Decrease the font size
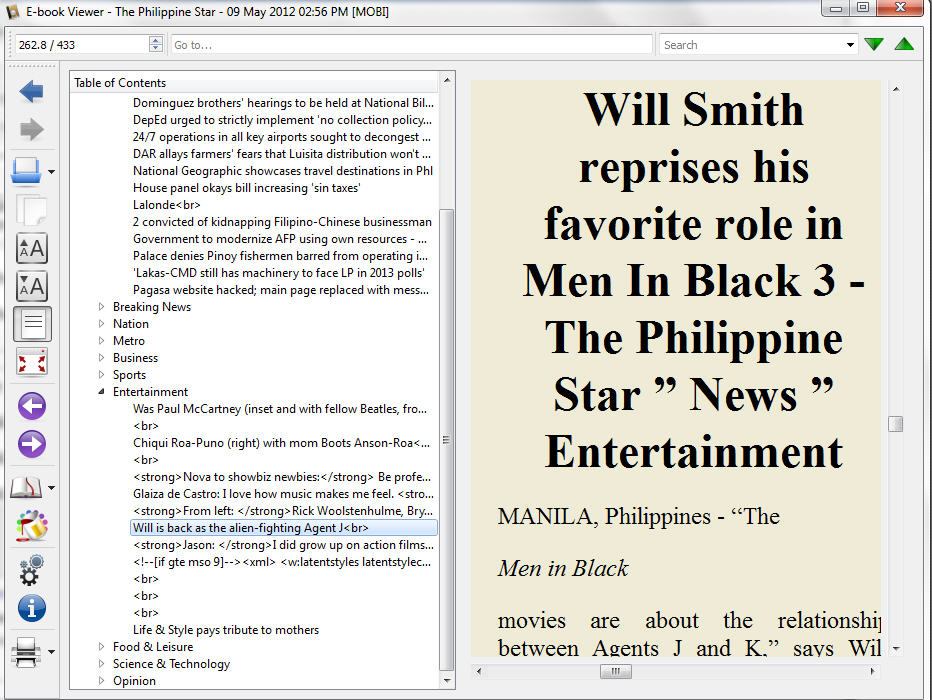Screen dimensions: 932x700 coord(32,287)
